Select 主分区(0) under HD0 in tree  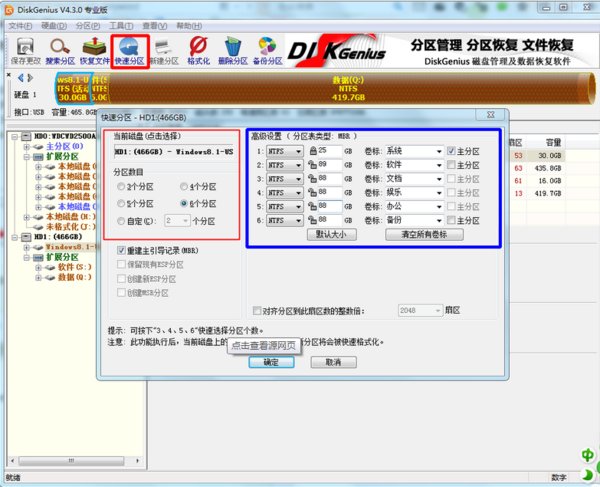[x=64, y=146]
